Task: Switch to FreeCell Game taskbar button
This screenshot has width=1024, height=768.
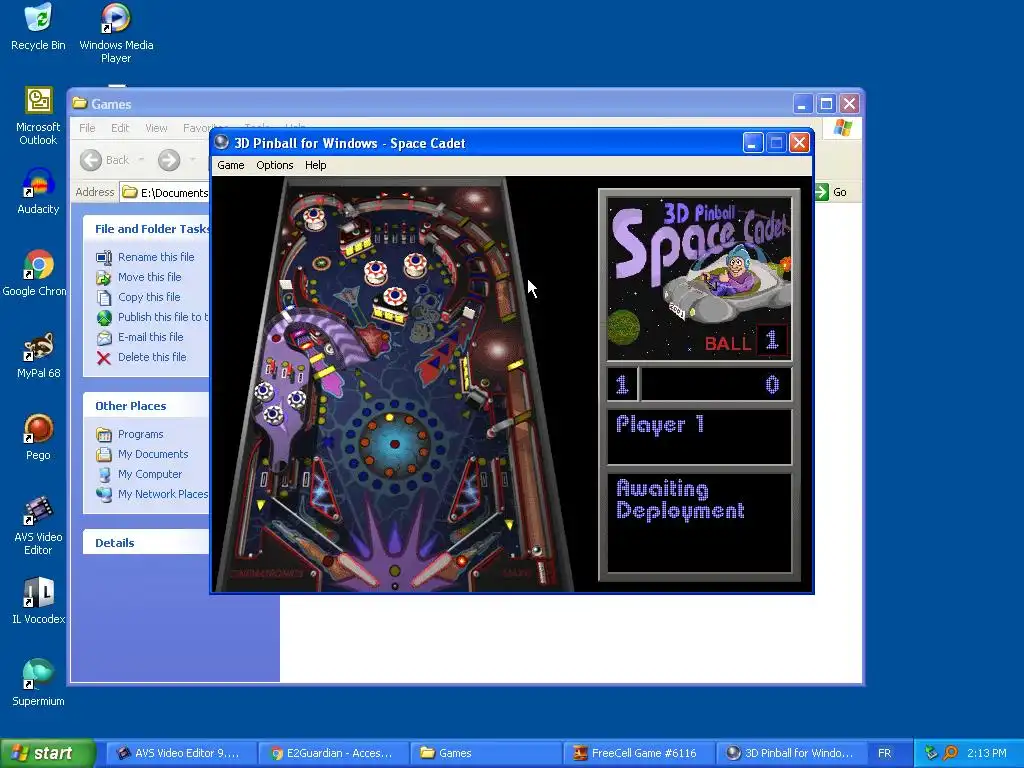Action: click(639, 753)
